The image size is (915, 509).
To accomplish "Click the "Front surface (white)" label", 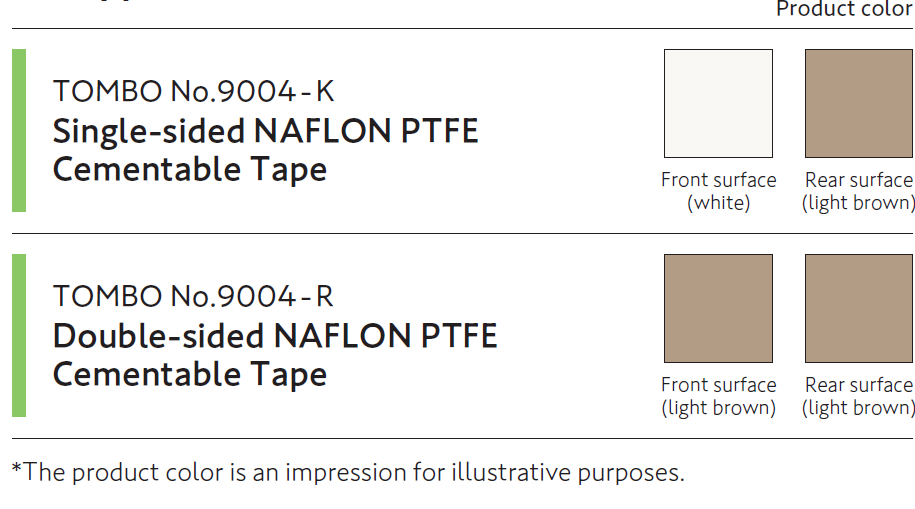I will click(x=718, y=191).
